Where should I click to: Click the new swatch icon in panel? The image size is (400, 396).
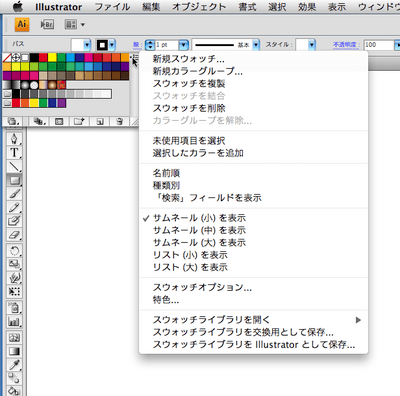pyautogui.click(x=100, y=122)
